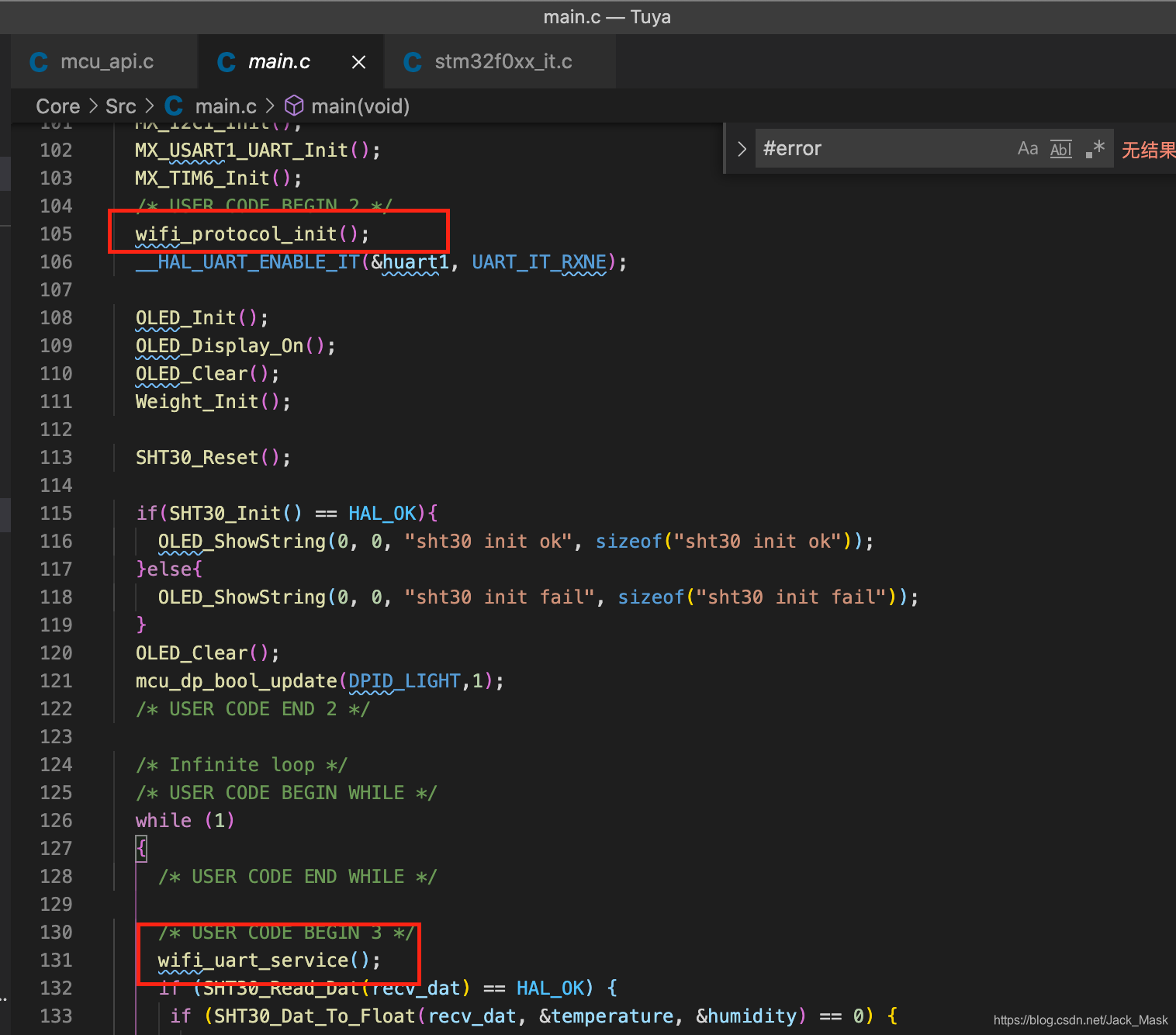Click the Core breadcrumb folder
This screenshot has height=1035, width=1176.
pos(58,106)
